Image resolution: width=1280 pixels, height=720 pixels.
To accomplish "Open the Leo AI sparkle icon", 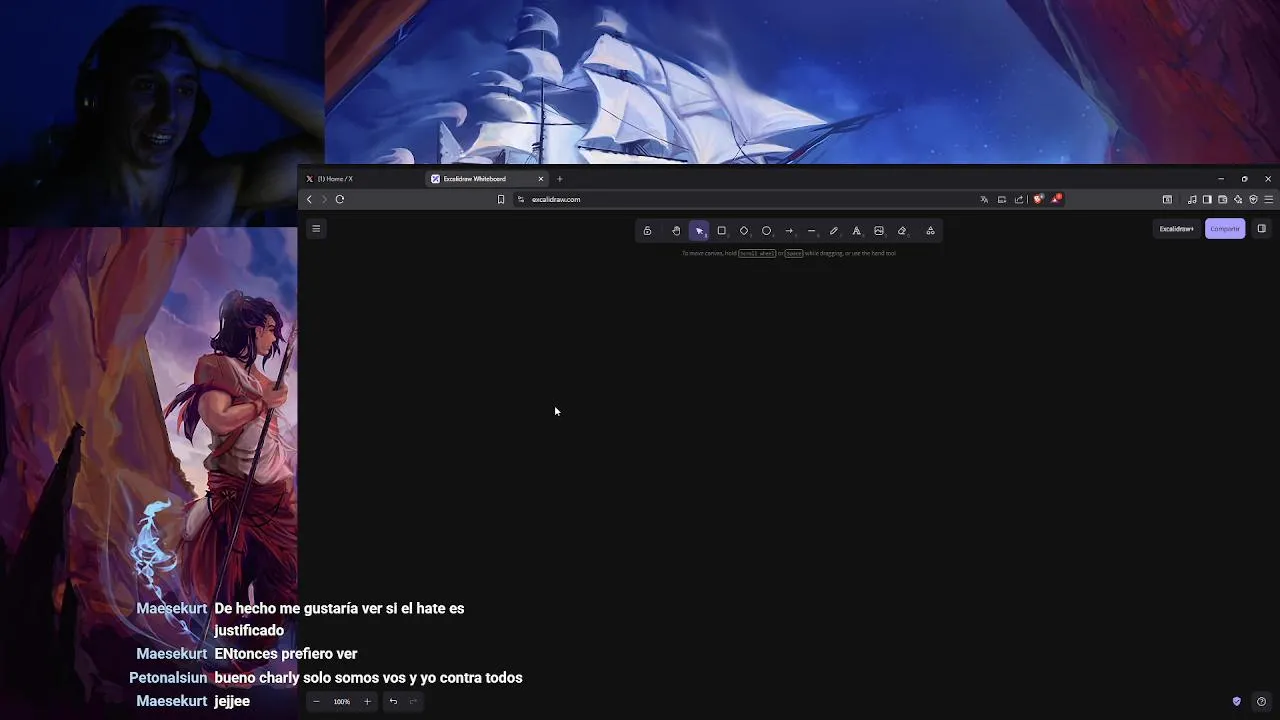I will (1238, 199).
